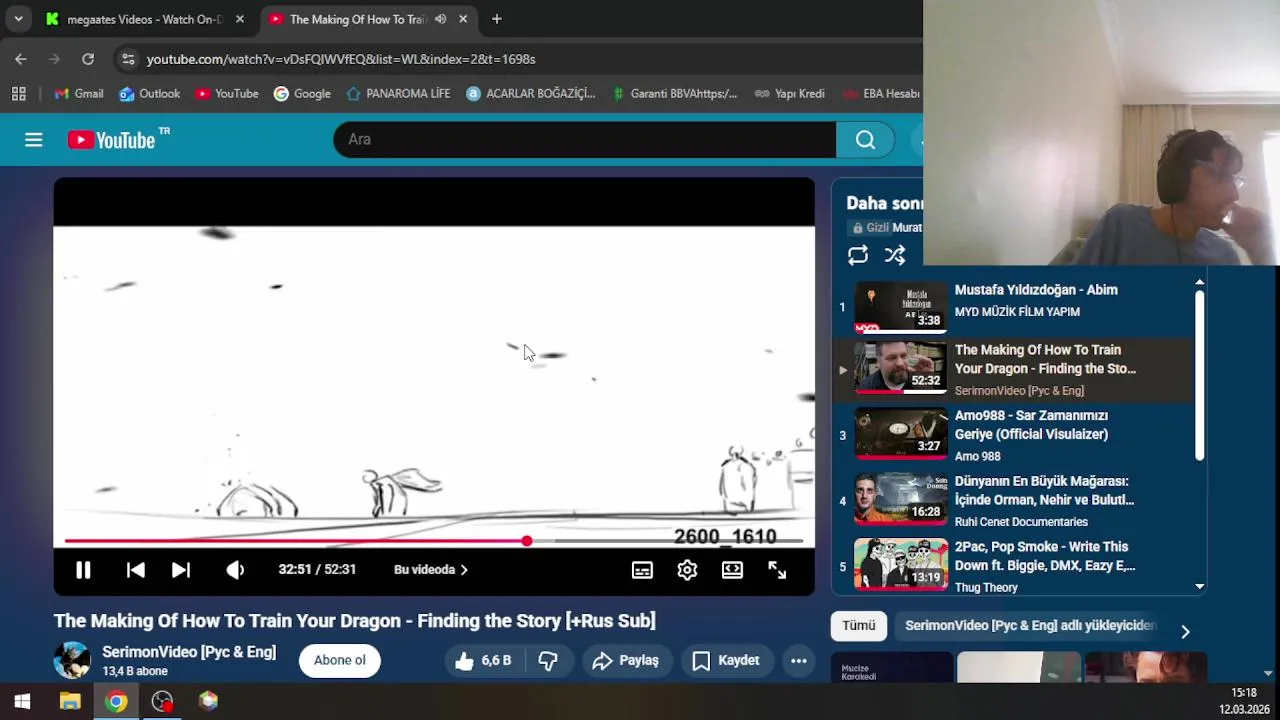
Task: Open File Explorer from the taskbar
Action: click(x=70, y=701)
